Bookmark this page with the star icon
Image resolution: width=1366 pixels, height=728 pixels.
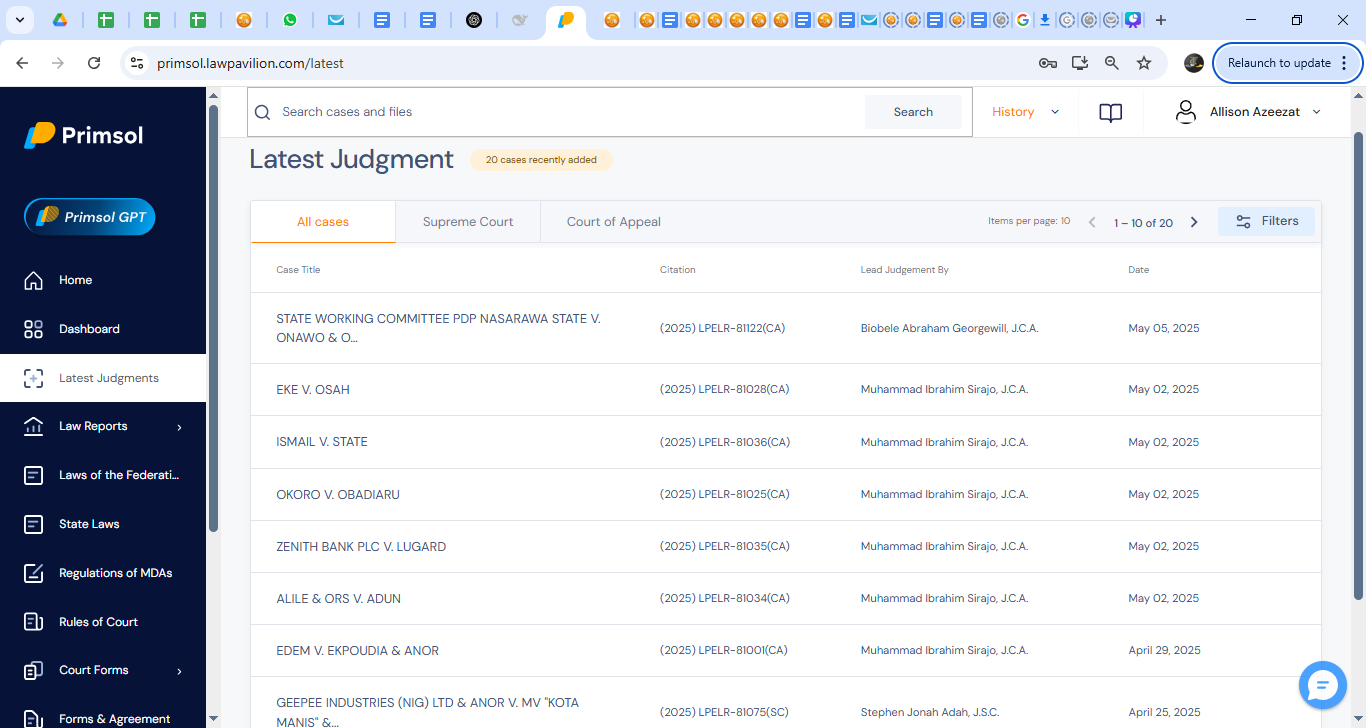pos(1144,63)
